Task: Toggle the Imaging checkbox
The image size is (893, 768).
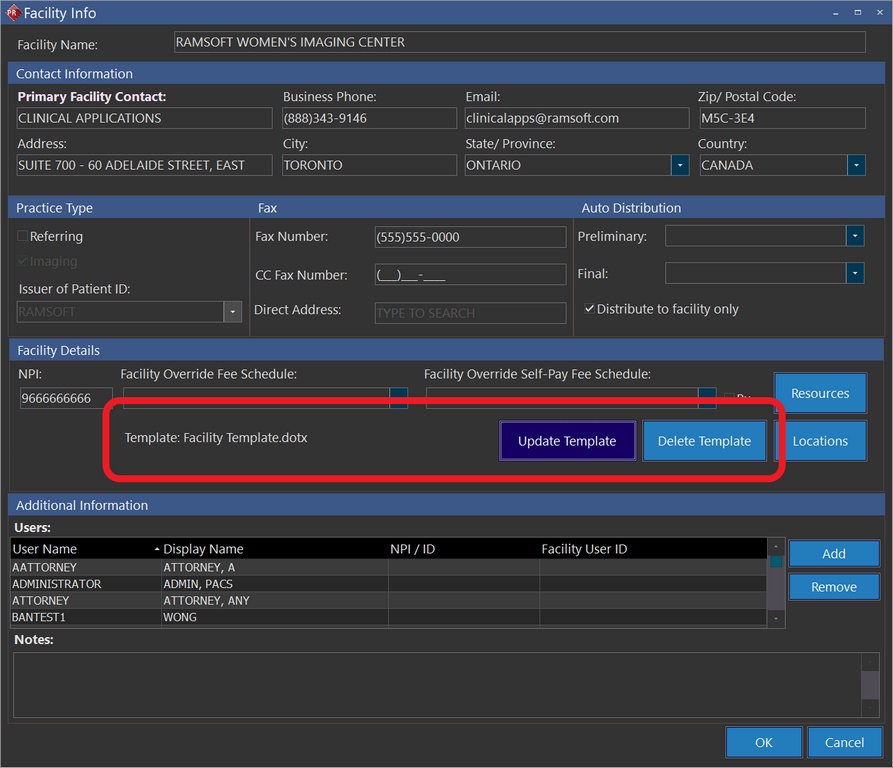Action: coord(23,262)
